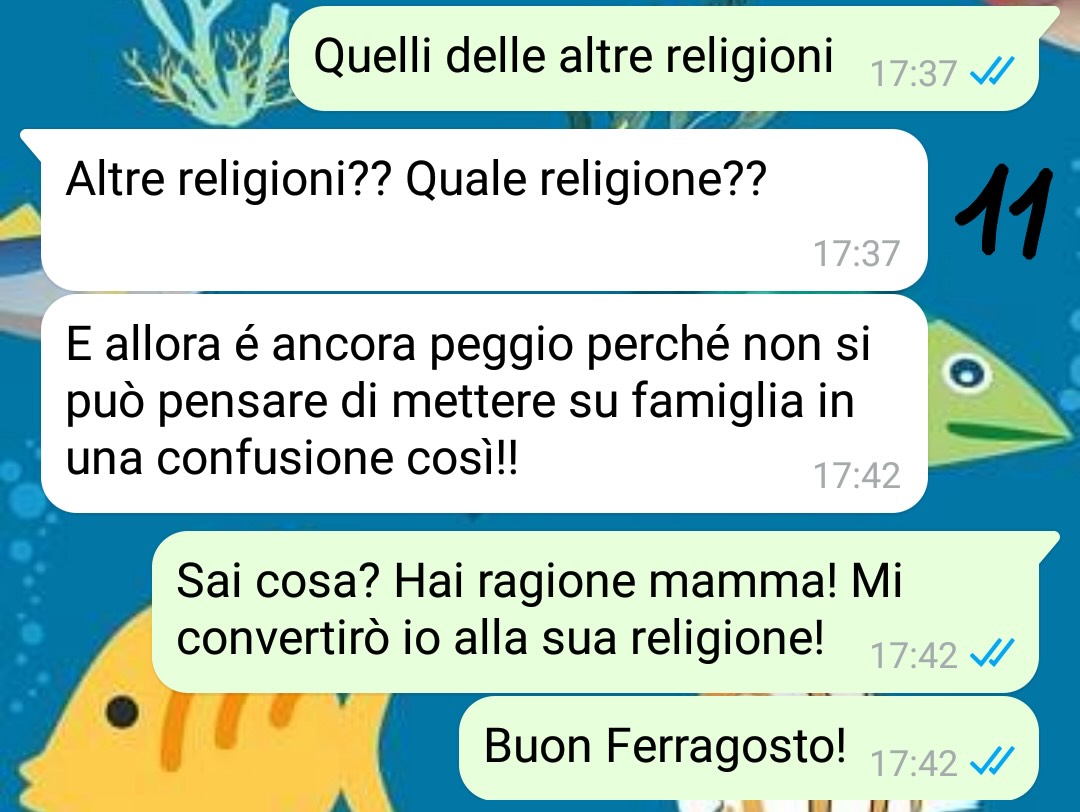
Task: Select the 'Sai cosa? Hai ragione mamma!' message
Action: [x=596, y=612]
